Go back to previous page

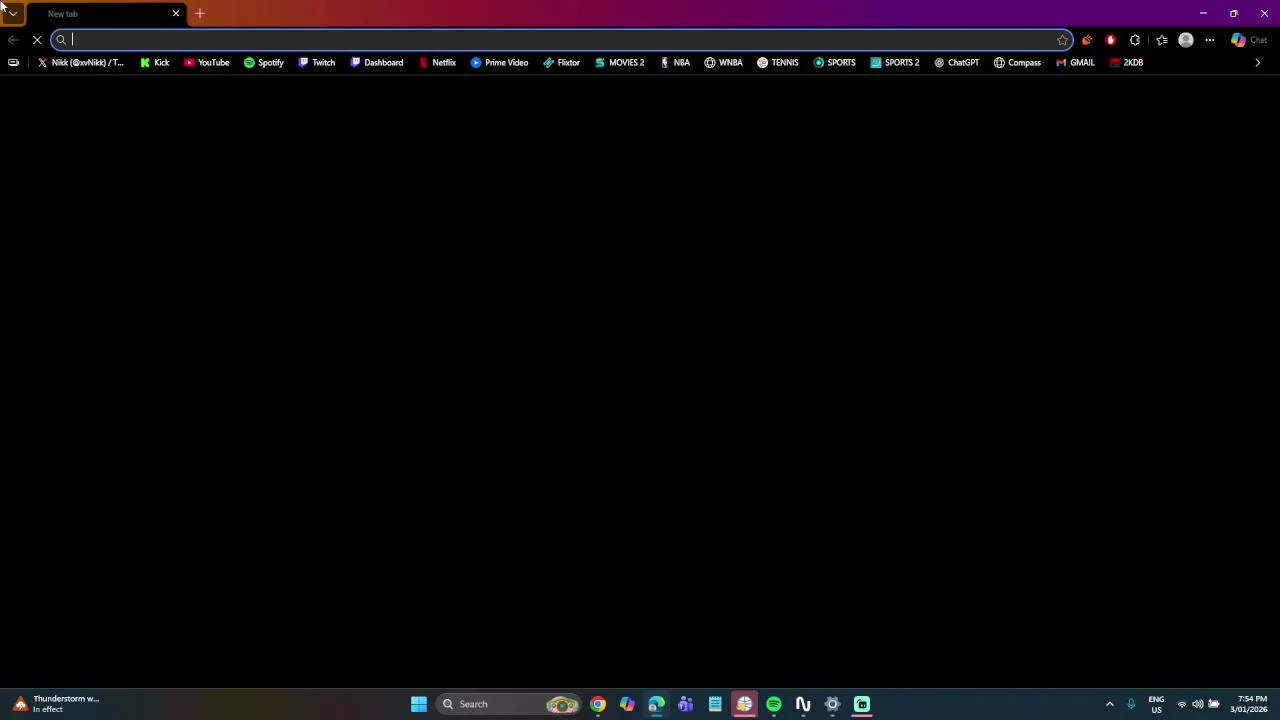tap(13, 40)
